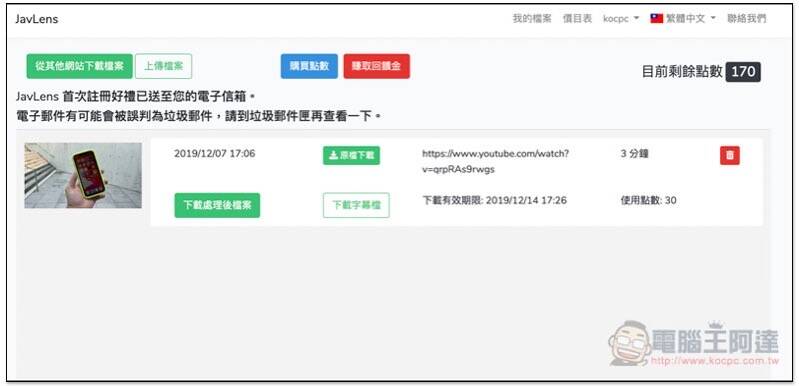Click the 上傳檔案 button
Image resolution: width=799 pixels, height=386 pixels.
click(x=164, y=66)
